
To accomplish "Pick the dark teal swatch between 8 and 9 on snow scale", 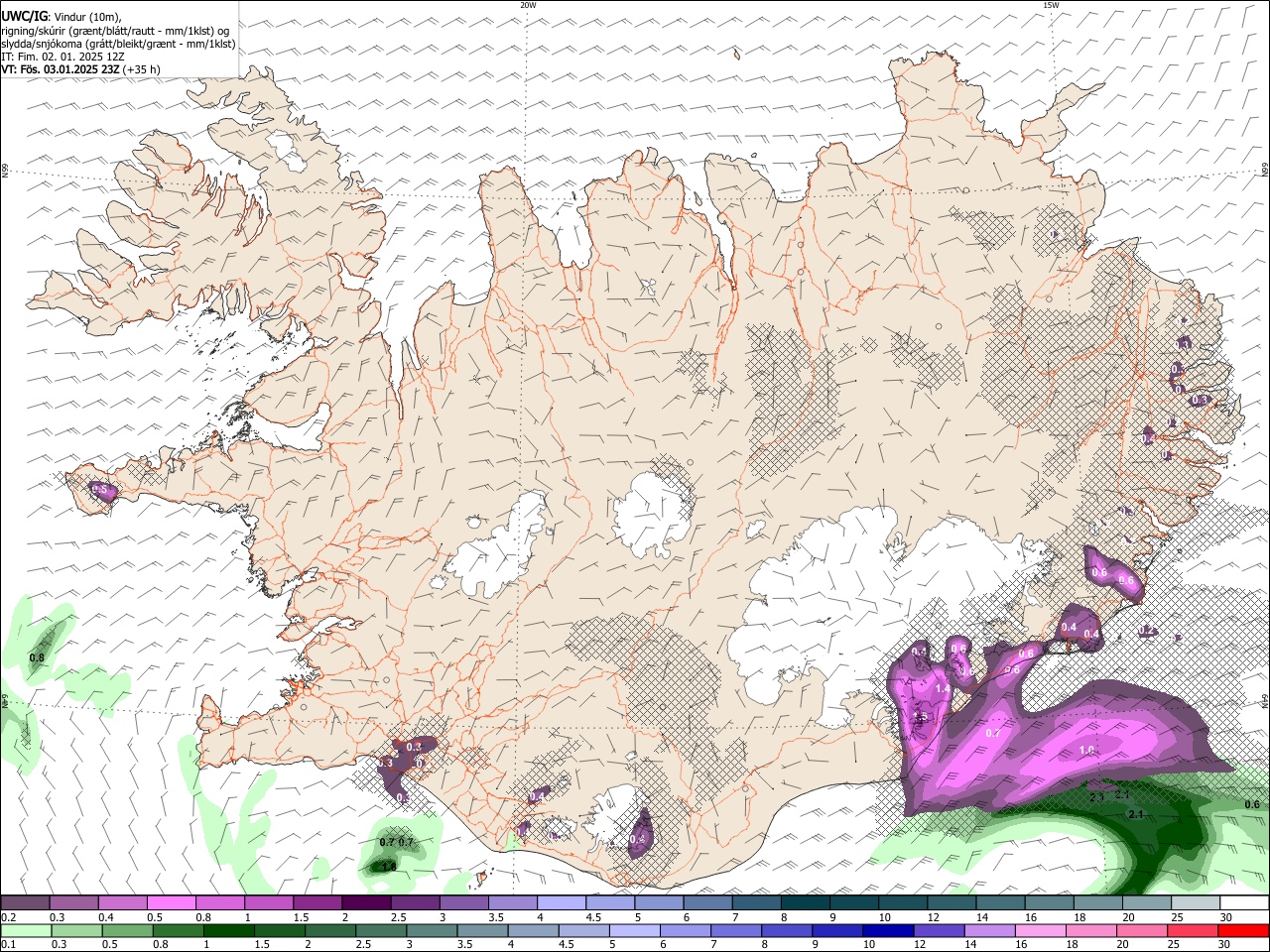I will 805,902.
